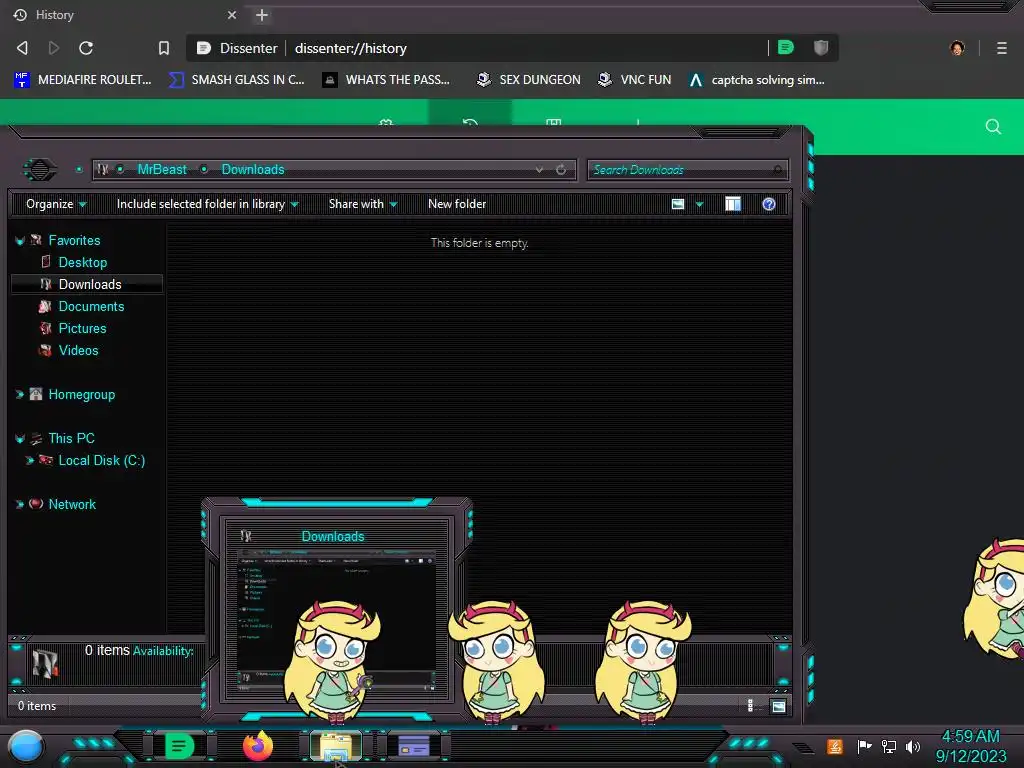Select Desktop in Favorites
1024x768 pixels.
tap(83, 263)
